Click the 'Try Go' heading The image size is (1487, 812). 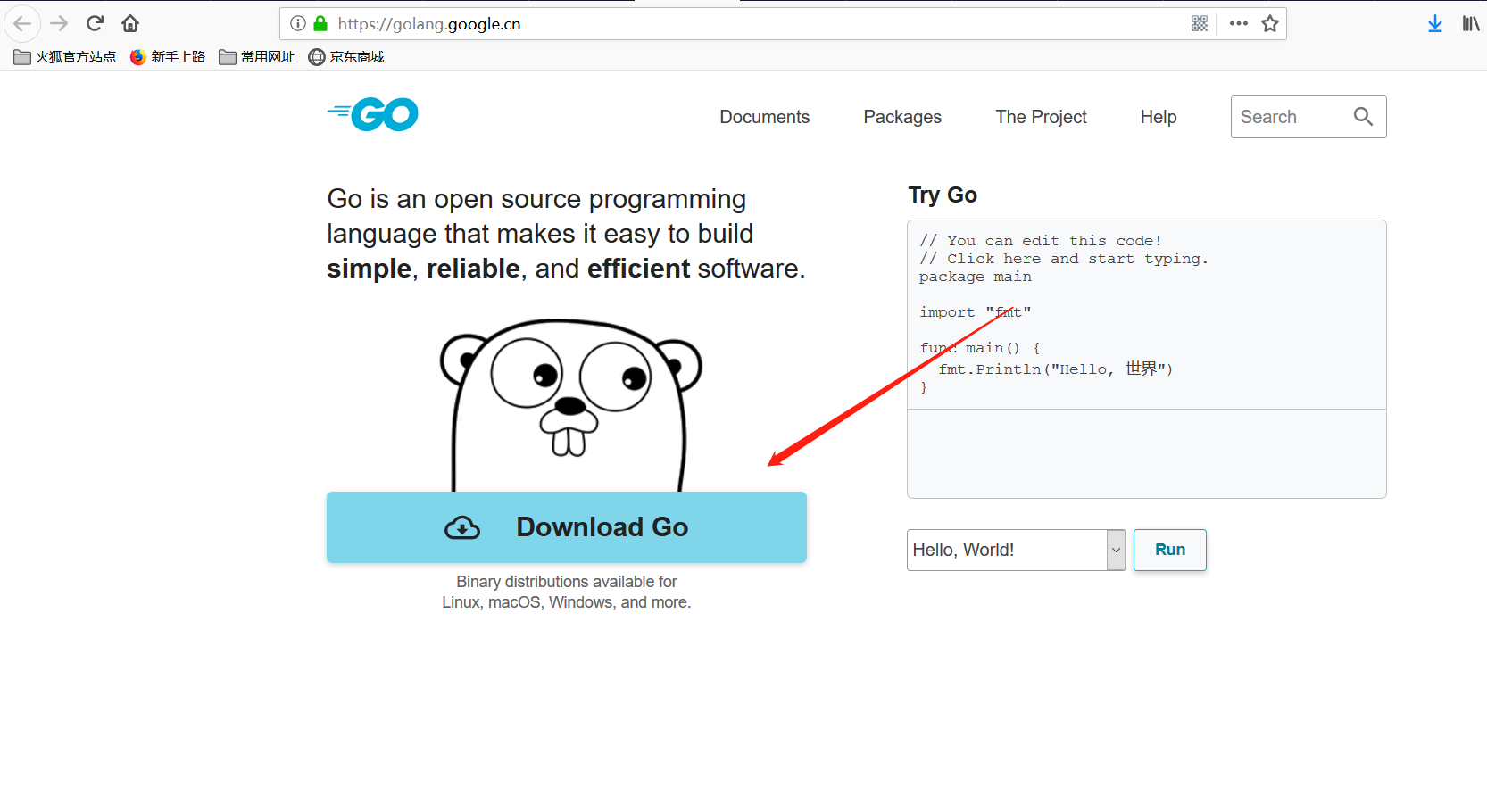943,195
